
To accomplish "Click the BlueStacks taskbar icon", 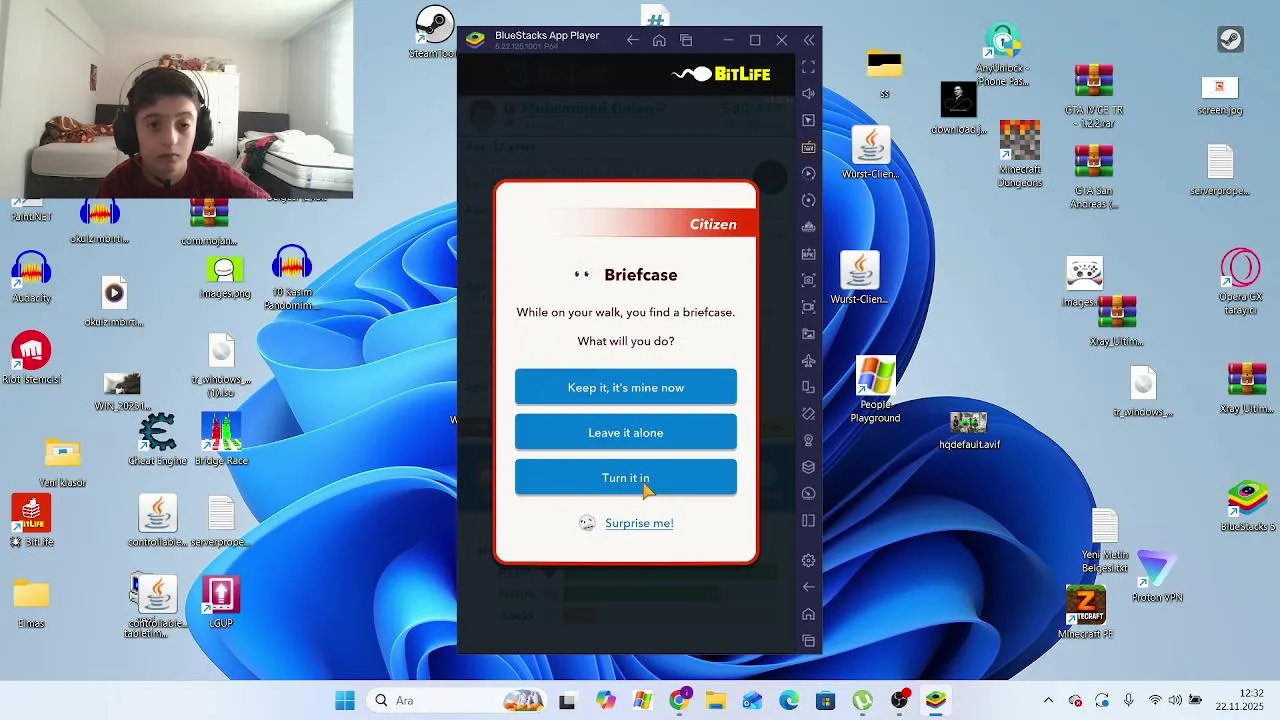I will (935, 700).
